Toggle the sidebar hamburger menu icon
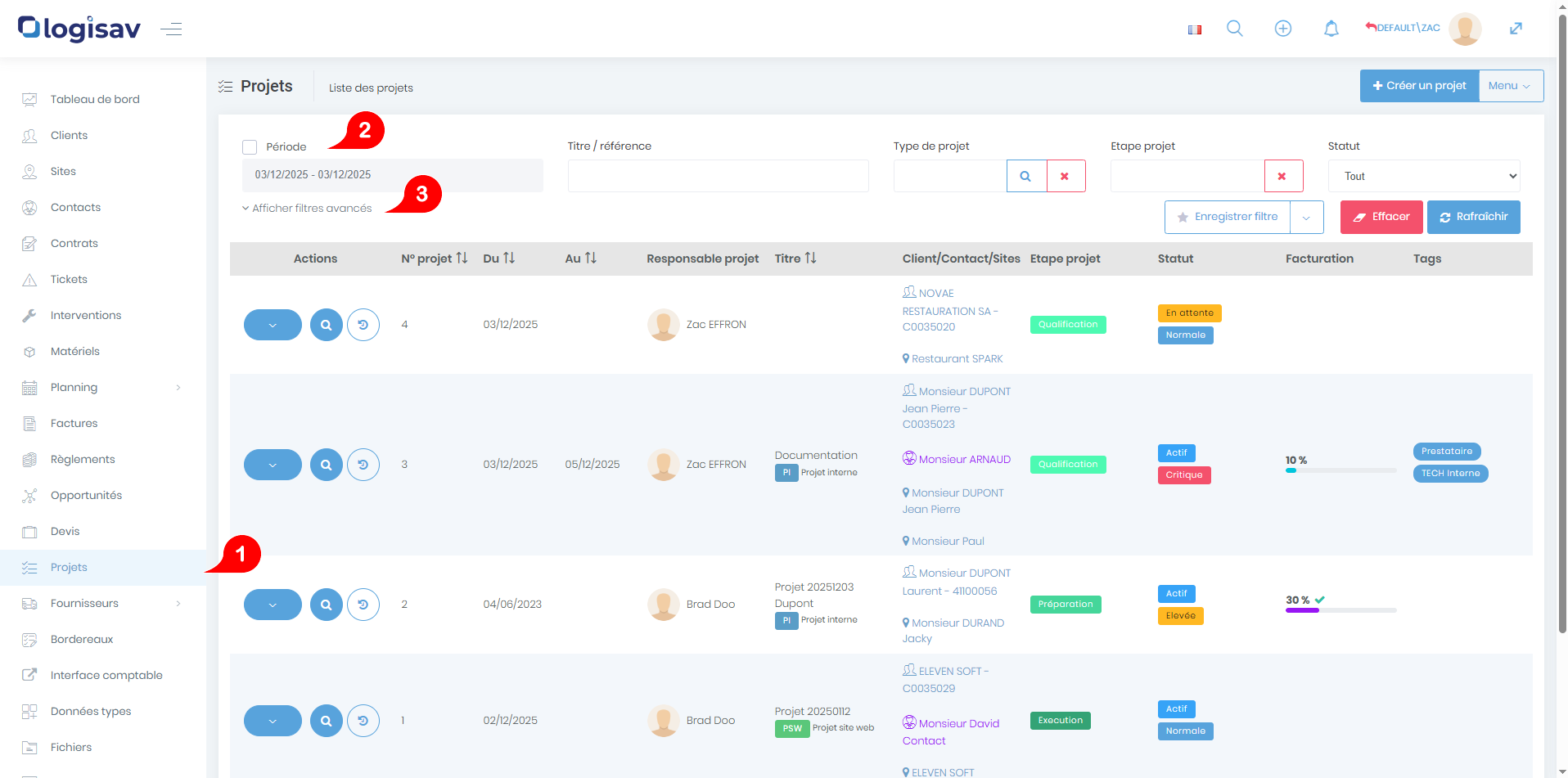 click(171, 29)
